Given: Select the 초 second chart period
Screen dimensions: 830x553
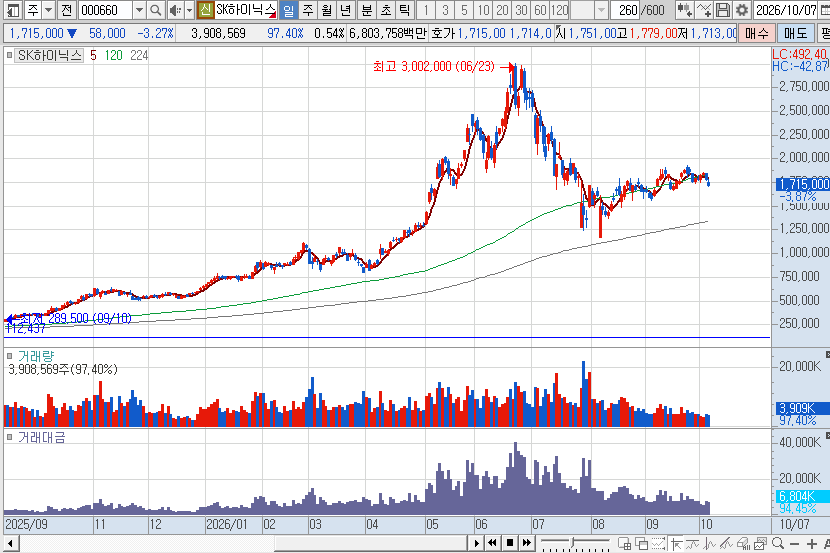Looking at the screenshot, I should click(x=385, y=10).
